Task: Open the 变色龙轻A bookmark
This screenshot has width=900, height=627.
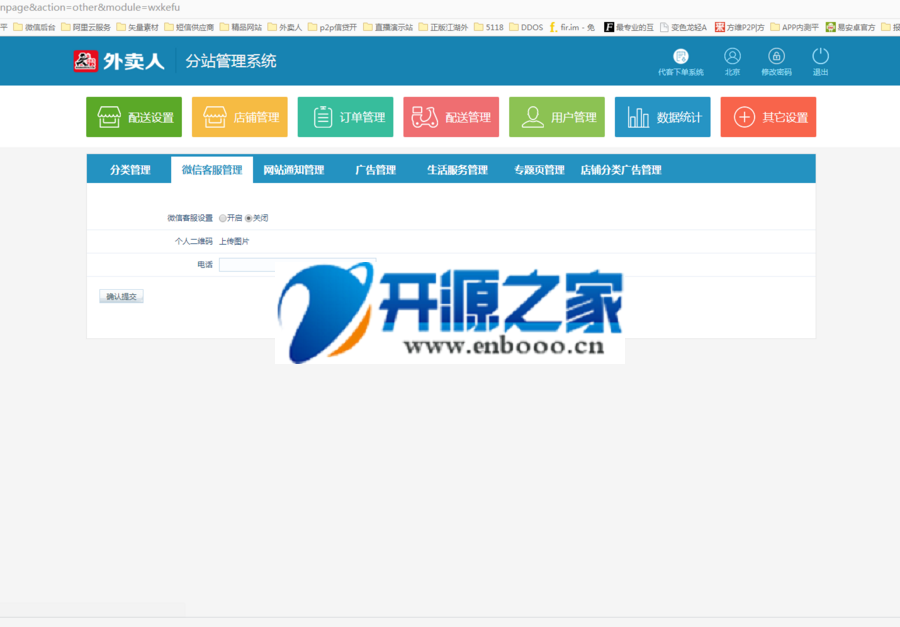Action: (683, 27)
